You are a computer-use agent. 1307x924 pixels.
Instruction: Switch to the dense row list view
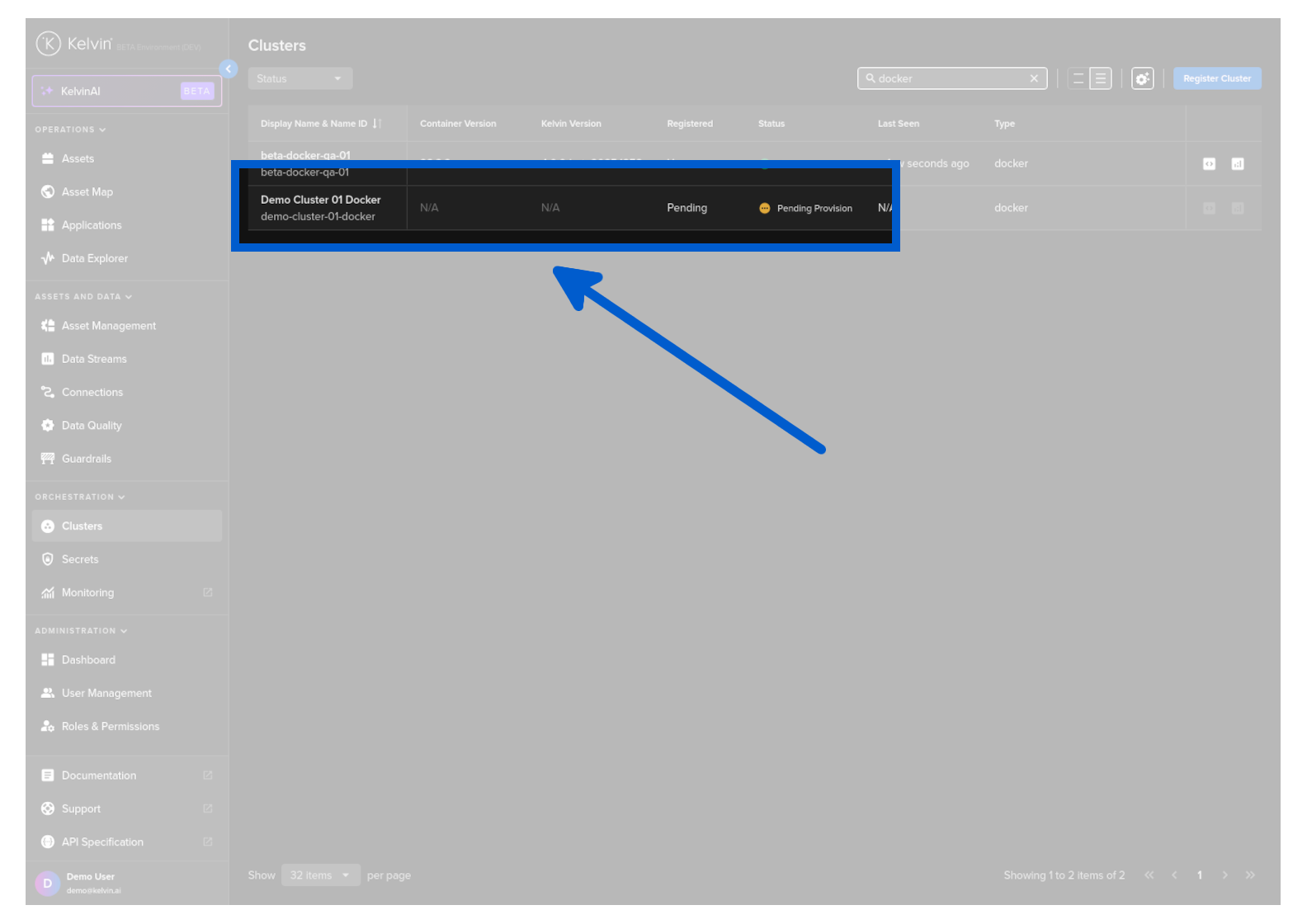click(x=1101, y=78)
